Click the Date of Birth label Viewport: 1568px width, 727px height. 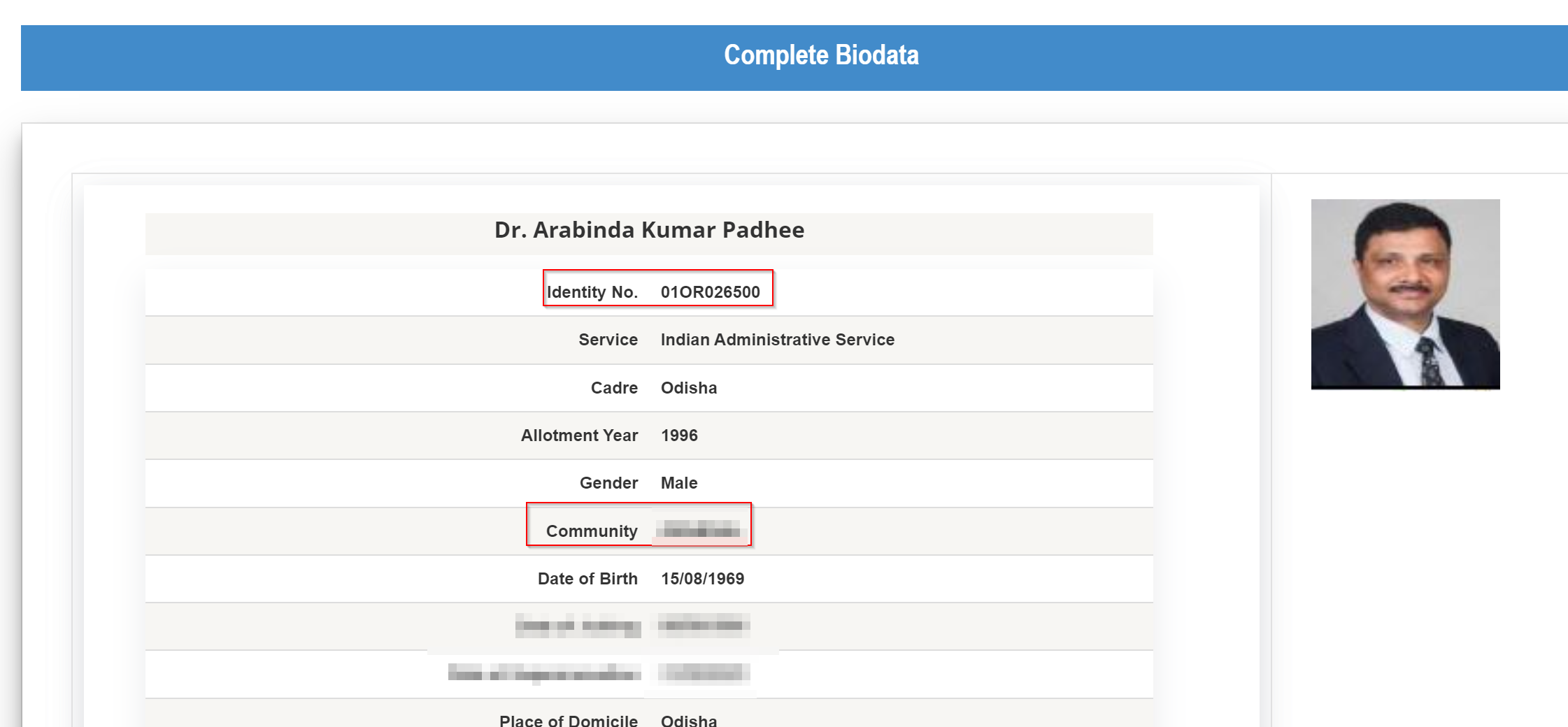pos(587,579)
